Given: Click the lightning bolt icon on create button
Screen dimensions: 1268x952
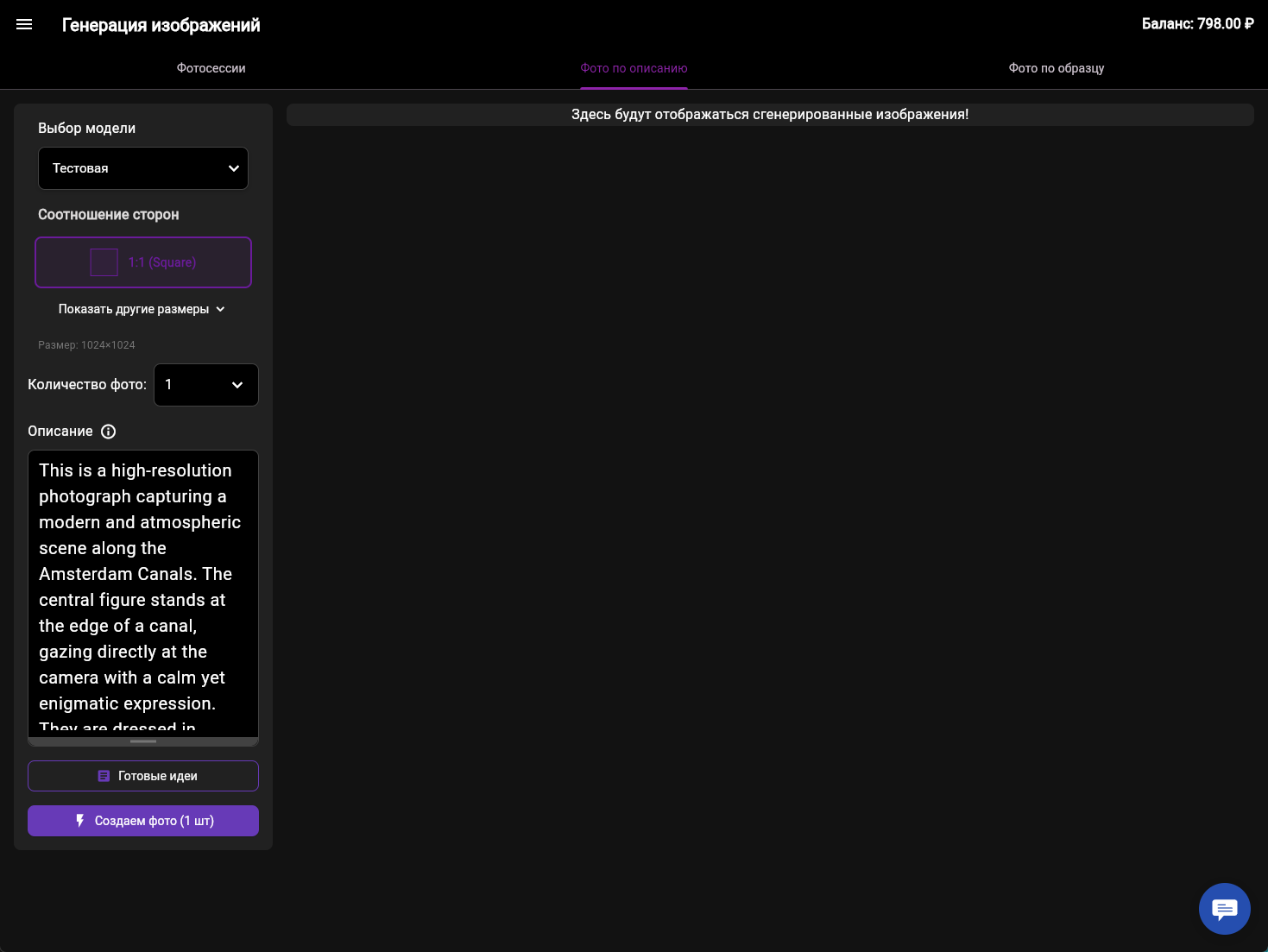Looking at the screenshot, I should pyautogui.click(x=80, y=821).
